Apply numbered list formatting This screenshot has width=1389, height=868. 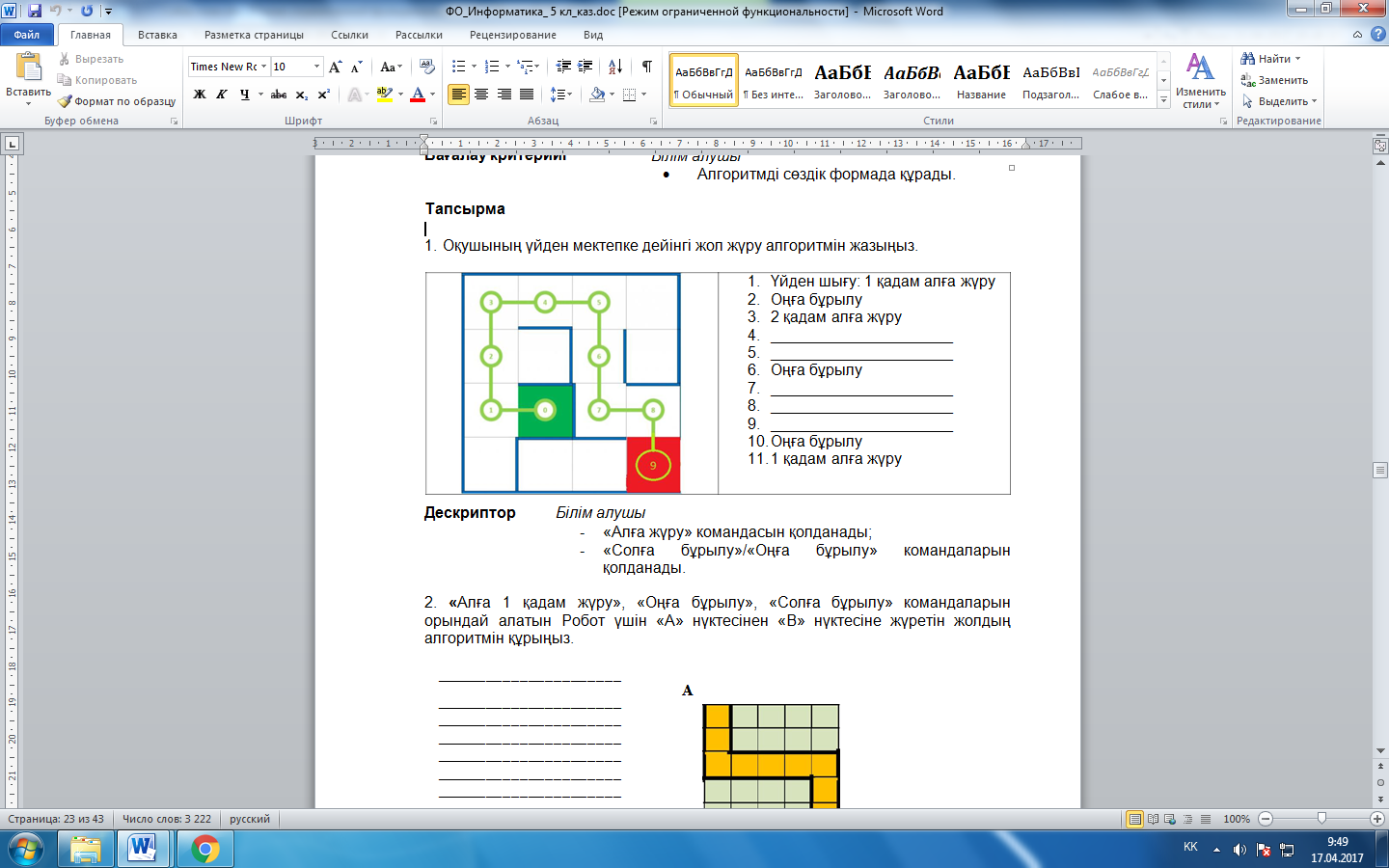coord(492,67)
